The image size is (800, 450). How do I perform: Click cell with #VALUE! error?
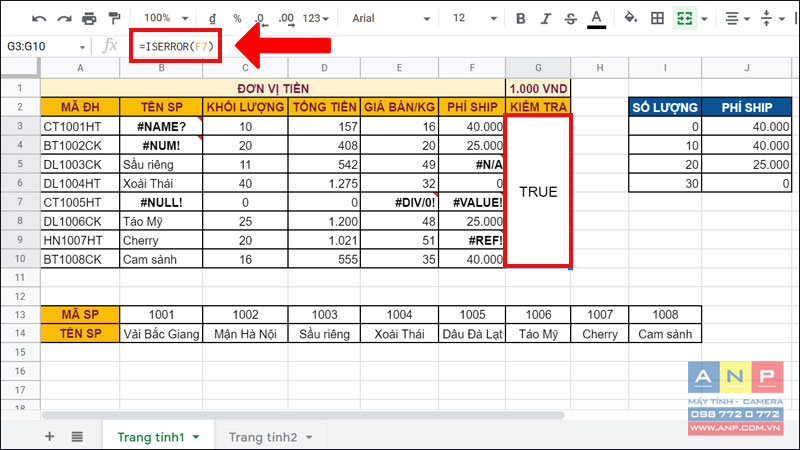point(472,203)
